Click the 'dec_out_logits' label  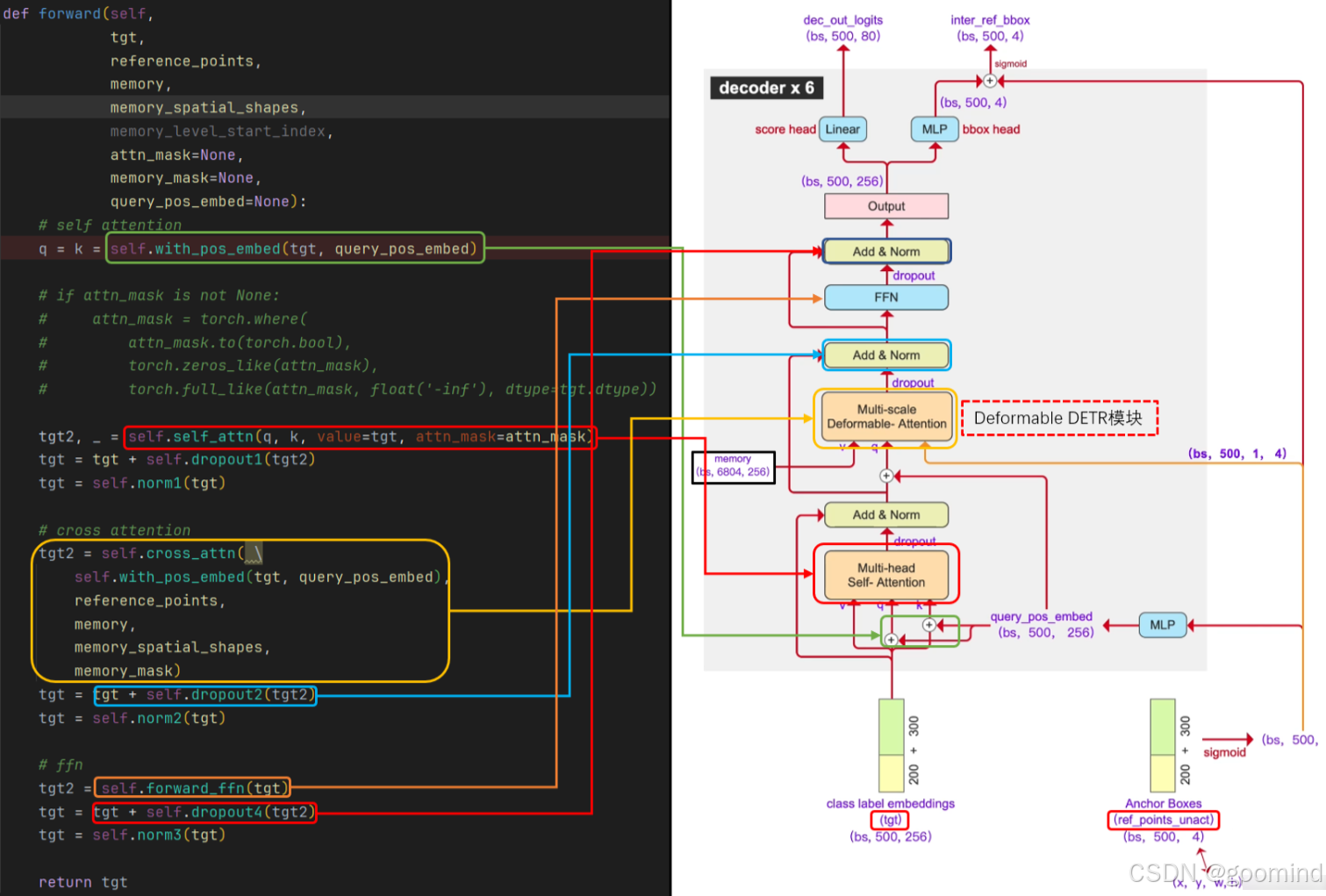[x=843, y=20]
